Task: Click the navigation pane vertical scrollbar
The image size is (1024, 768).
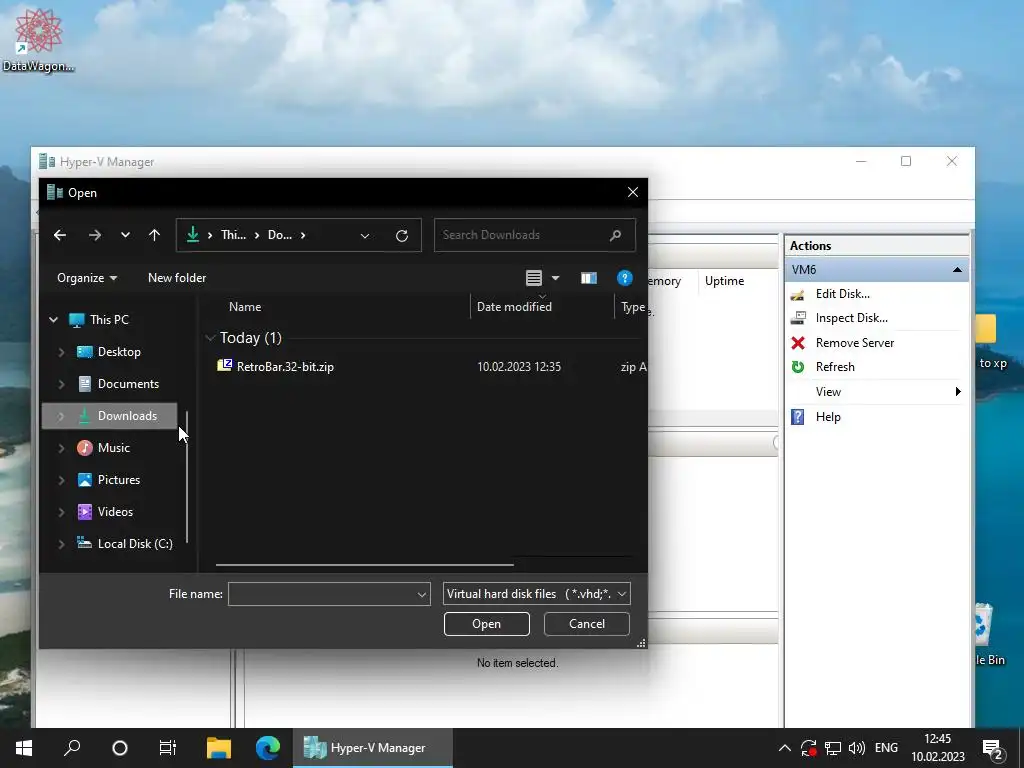Action: (x=187, y=477)
